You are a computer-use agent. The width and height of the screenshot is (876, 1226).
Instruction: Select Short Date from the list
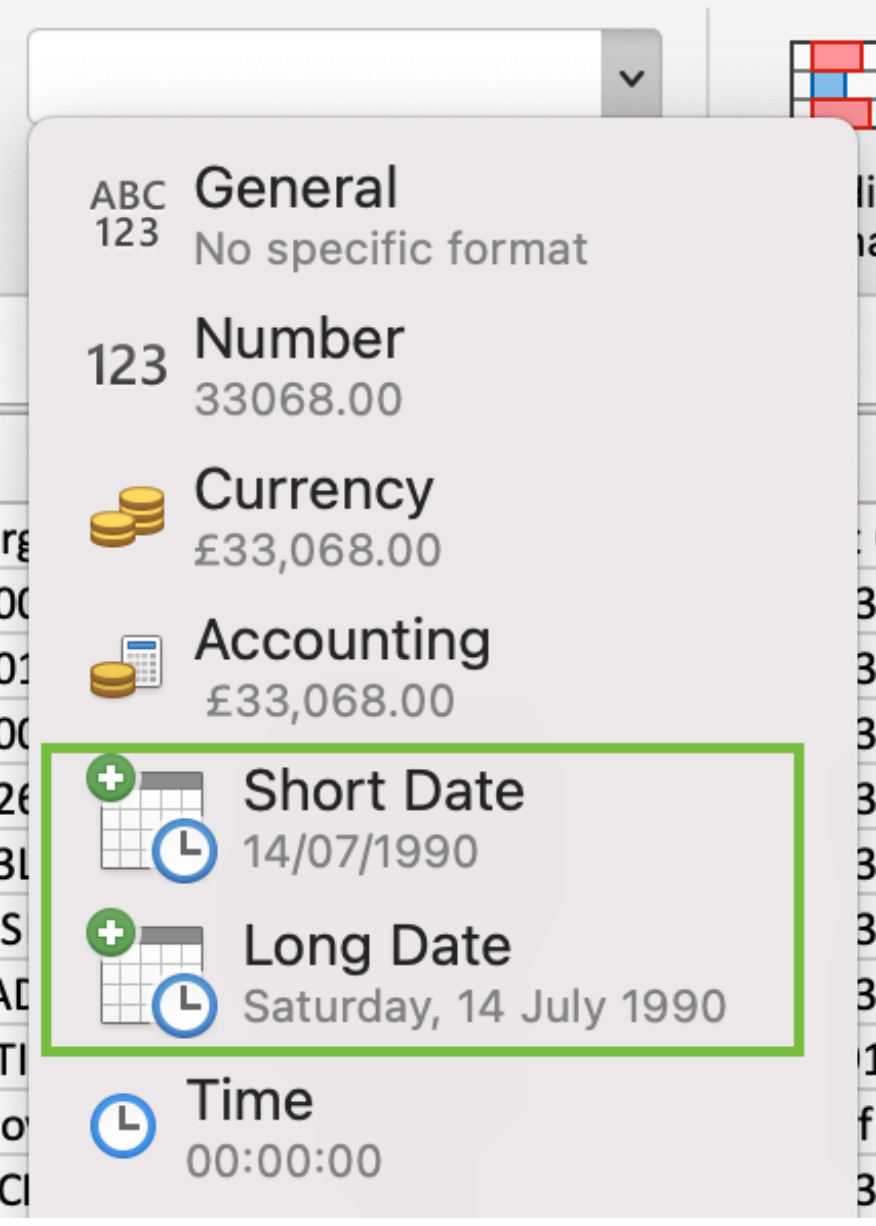pyautogui.click(x=384, y=791)
